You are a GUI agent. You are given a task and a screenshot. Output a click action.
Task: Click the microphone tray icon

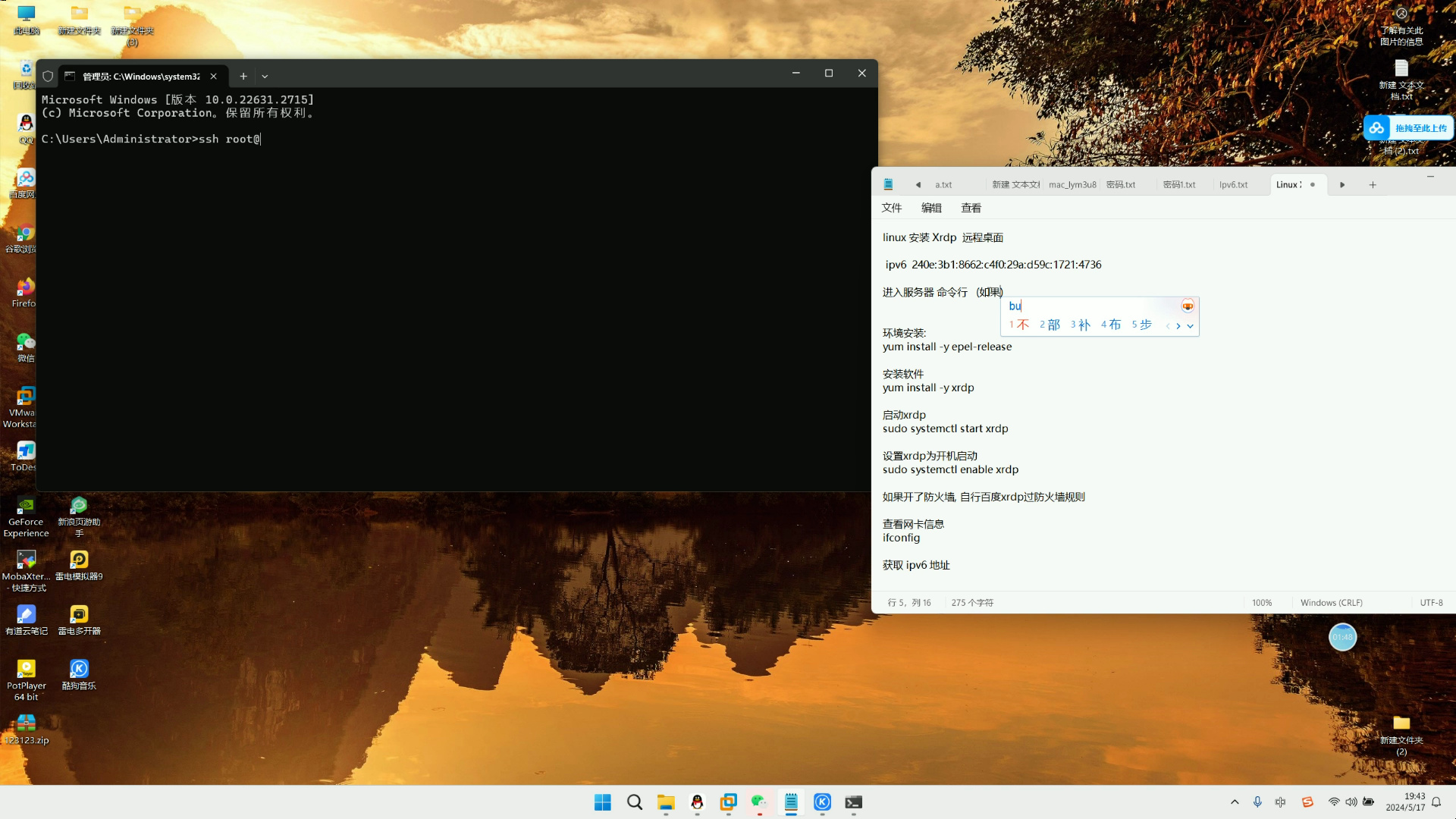click(x=1257, y=802)
